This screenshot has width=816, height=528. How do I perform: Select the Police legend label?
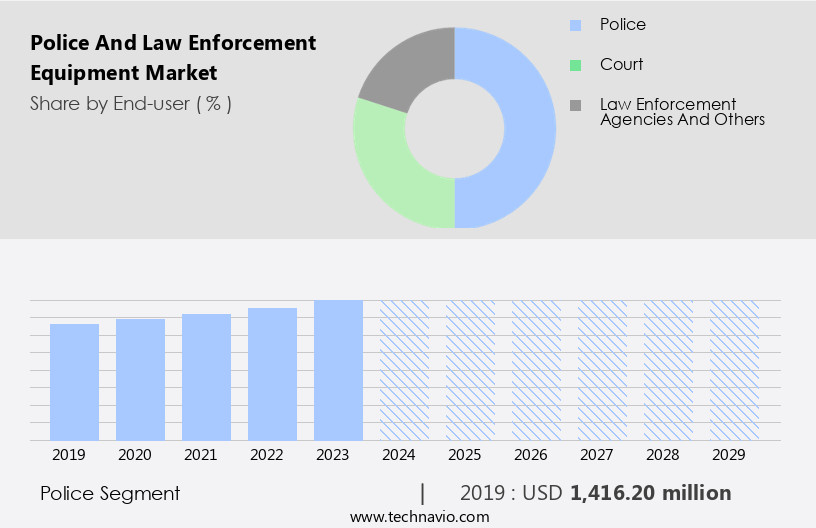coord(622,24)
